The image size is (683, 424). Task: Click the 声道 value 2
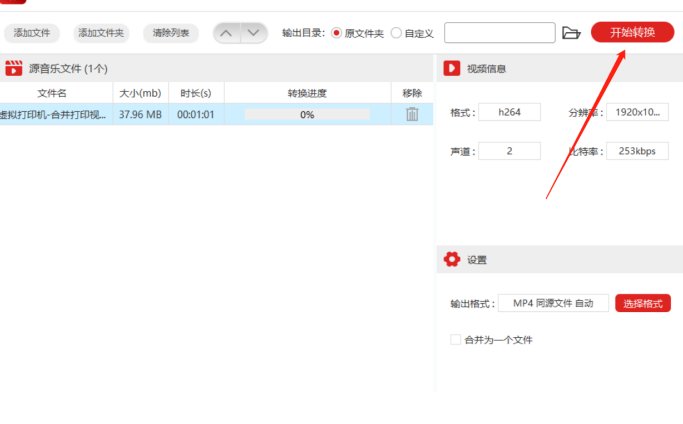point(510,151)
